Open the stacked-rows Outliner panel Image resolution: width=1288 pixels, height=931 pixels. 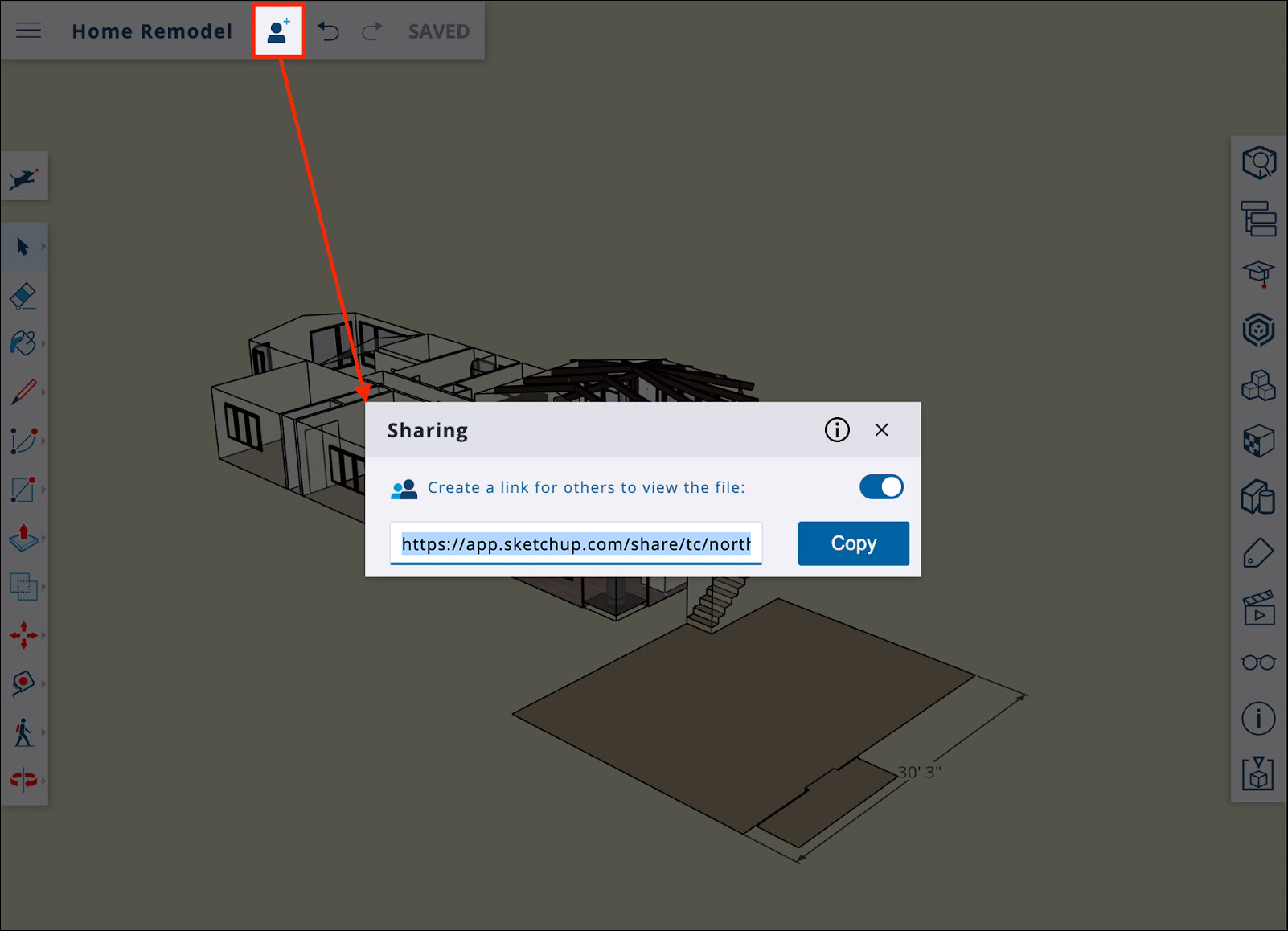[1258, 219]
